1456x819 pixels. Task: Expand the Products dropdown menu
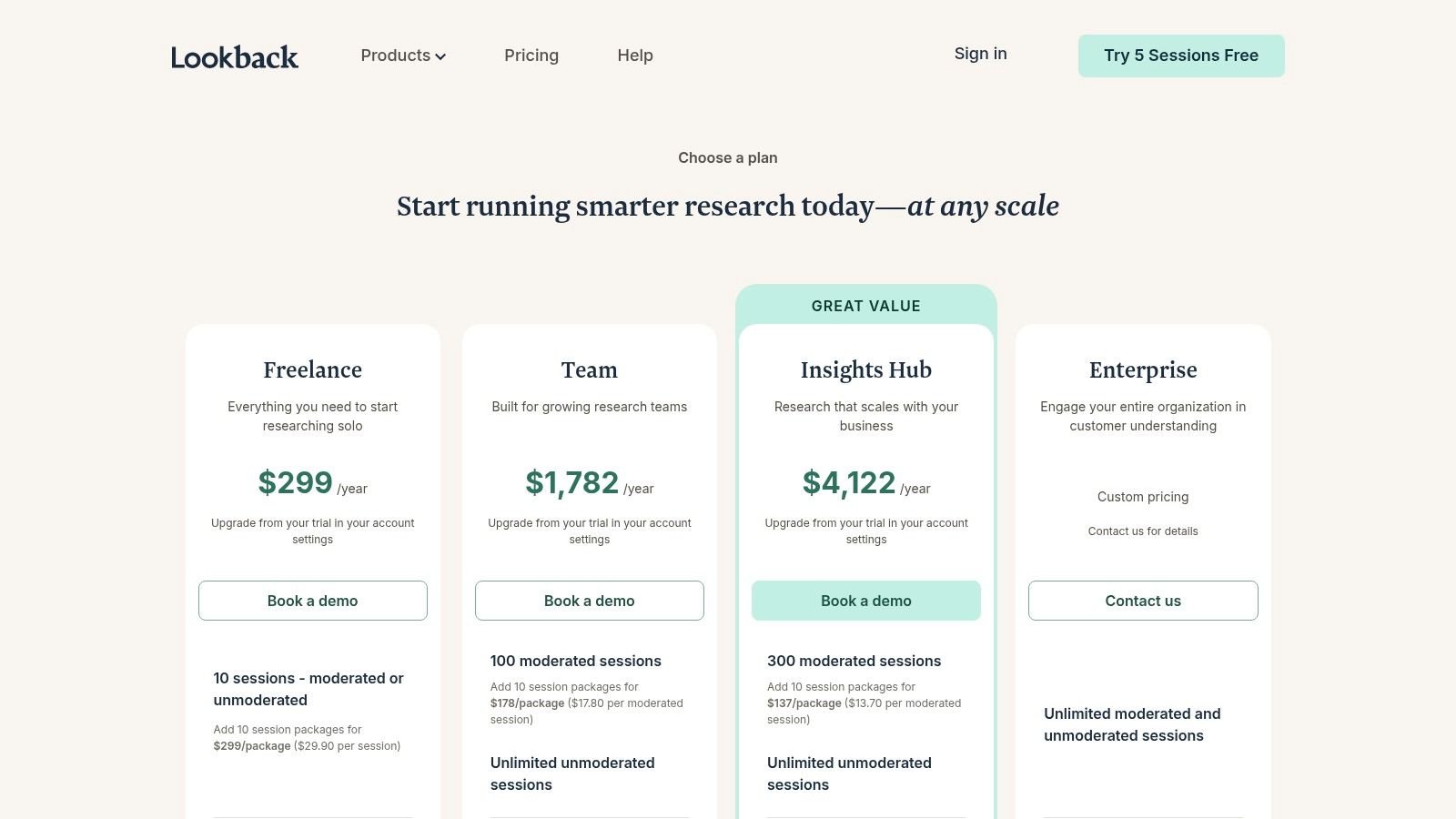(401, 56)
